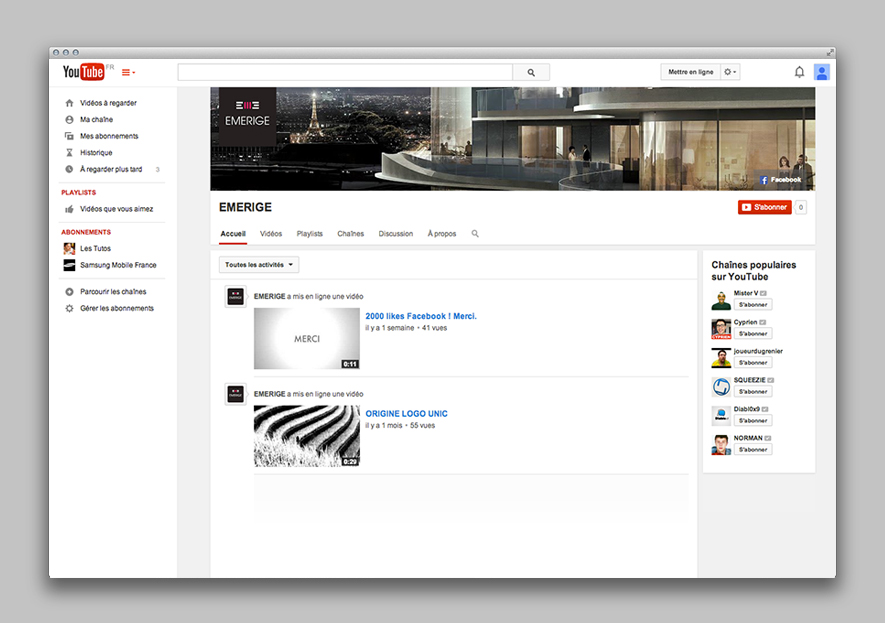Click the channel search magnifier icon
This screenshot has height=623, width=885.
475,234
